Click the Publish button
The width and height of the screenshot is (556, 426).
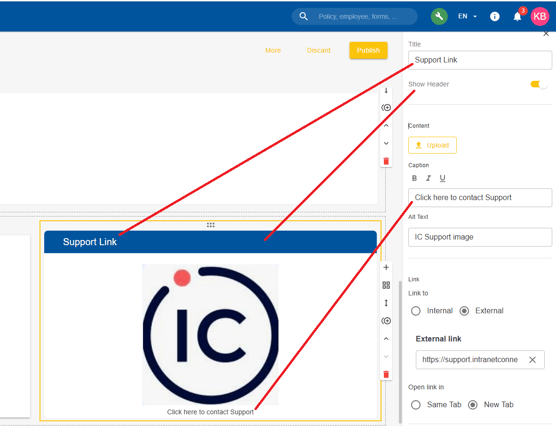(368, 50)
